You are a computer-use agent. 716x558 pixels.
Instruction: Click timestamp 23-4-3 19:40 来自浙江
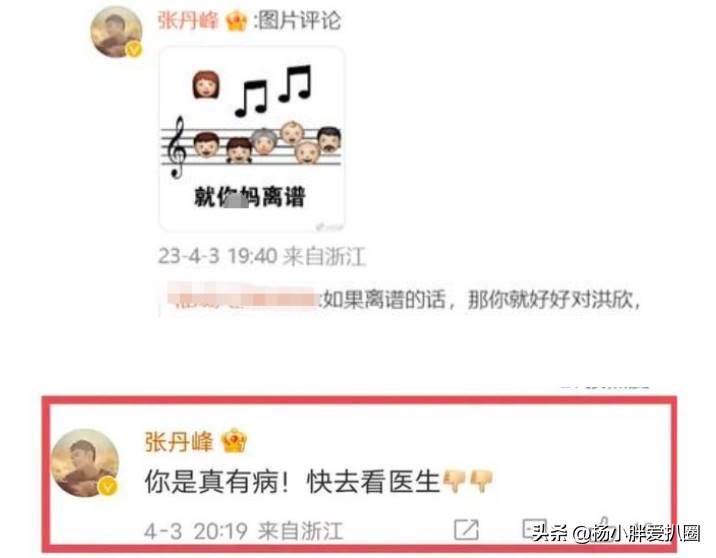pyautogui.click(x=262, y=256)
